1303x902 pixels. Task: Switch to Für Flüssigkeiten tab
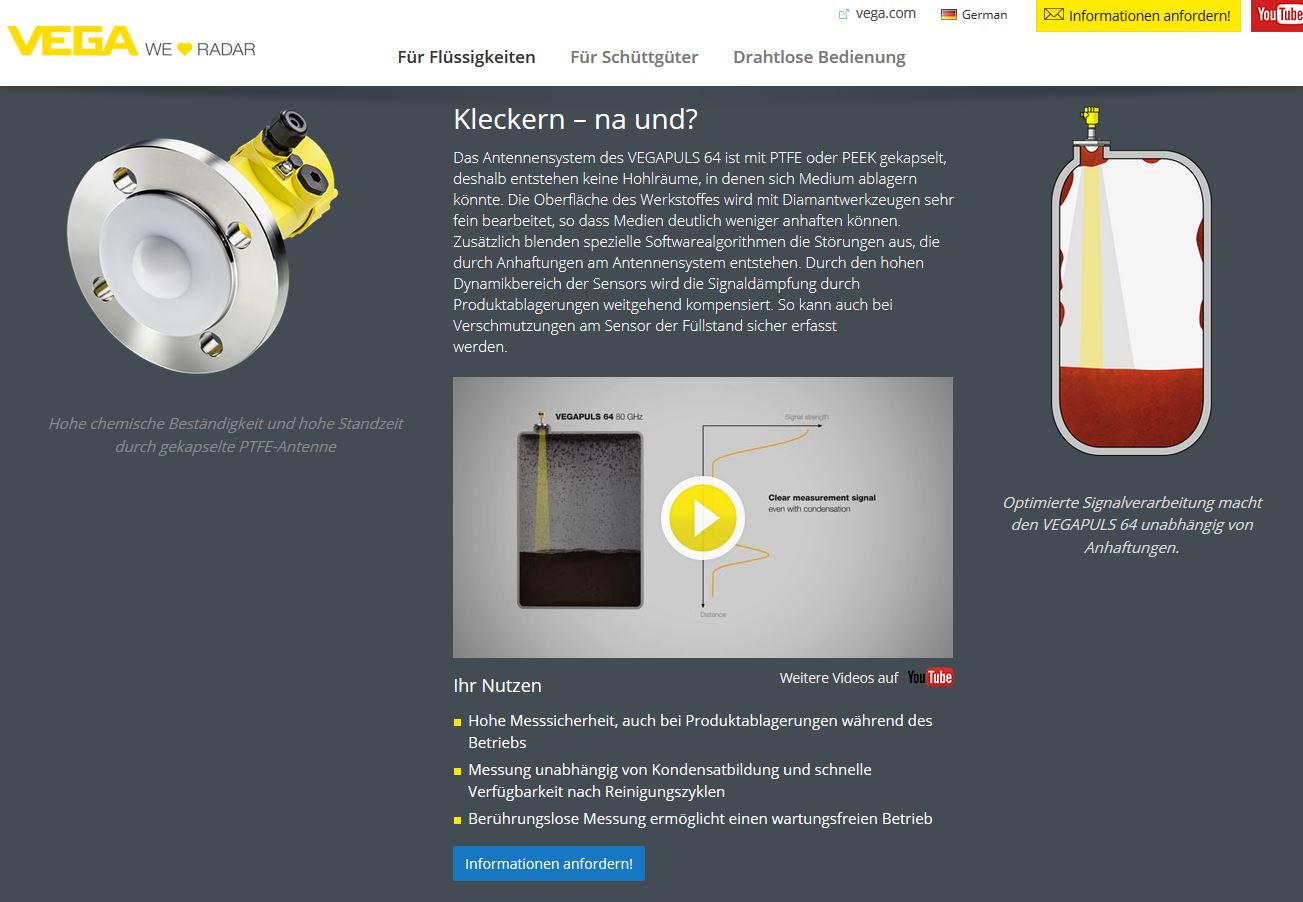coord(466,57)
